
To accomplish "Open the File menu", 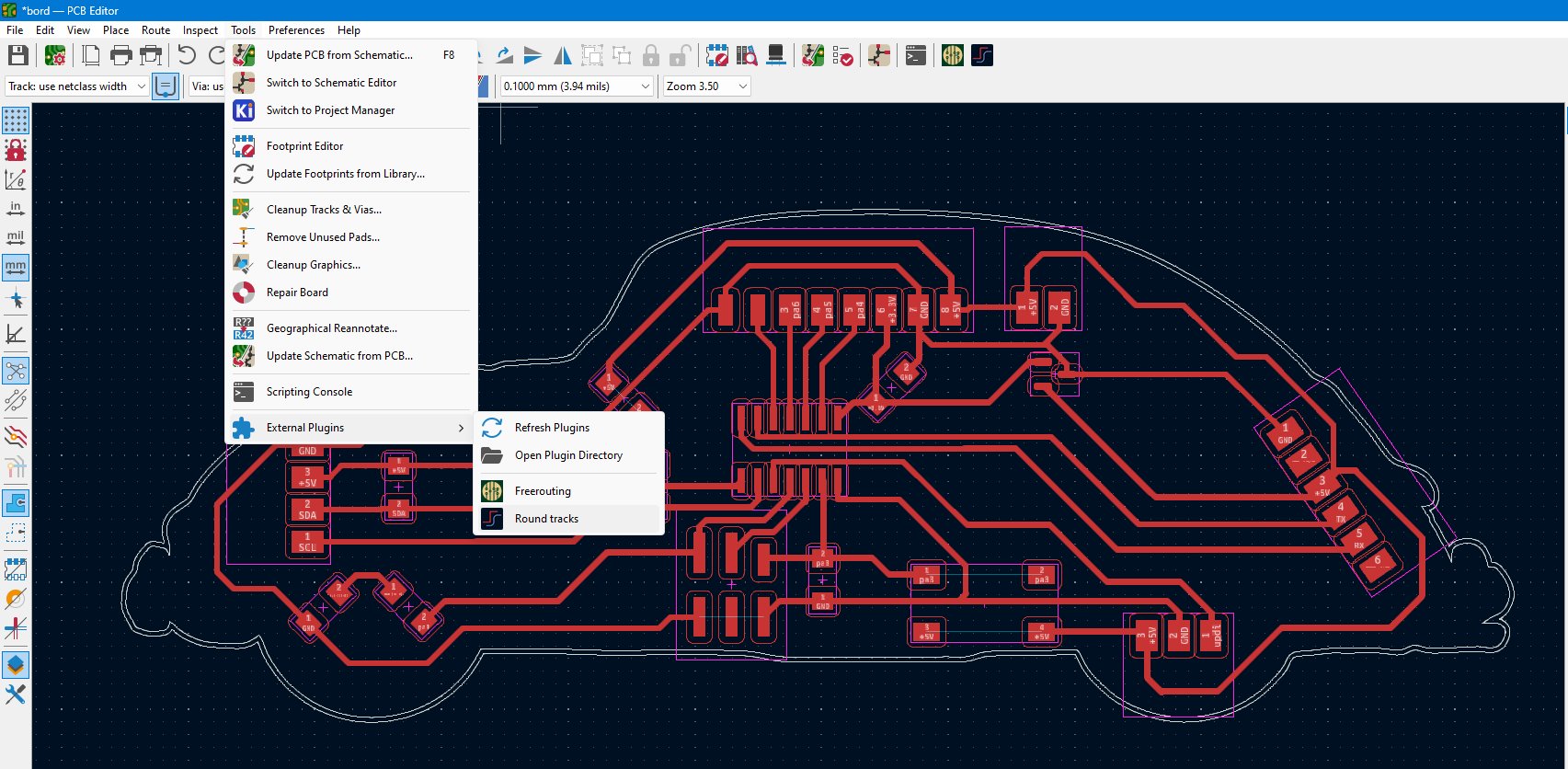I will pyautogui.click(x=15, y=30).
